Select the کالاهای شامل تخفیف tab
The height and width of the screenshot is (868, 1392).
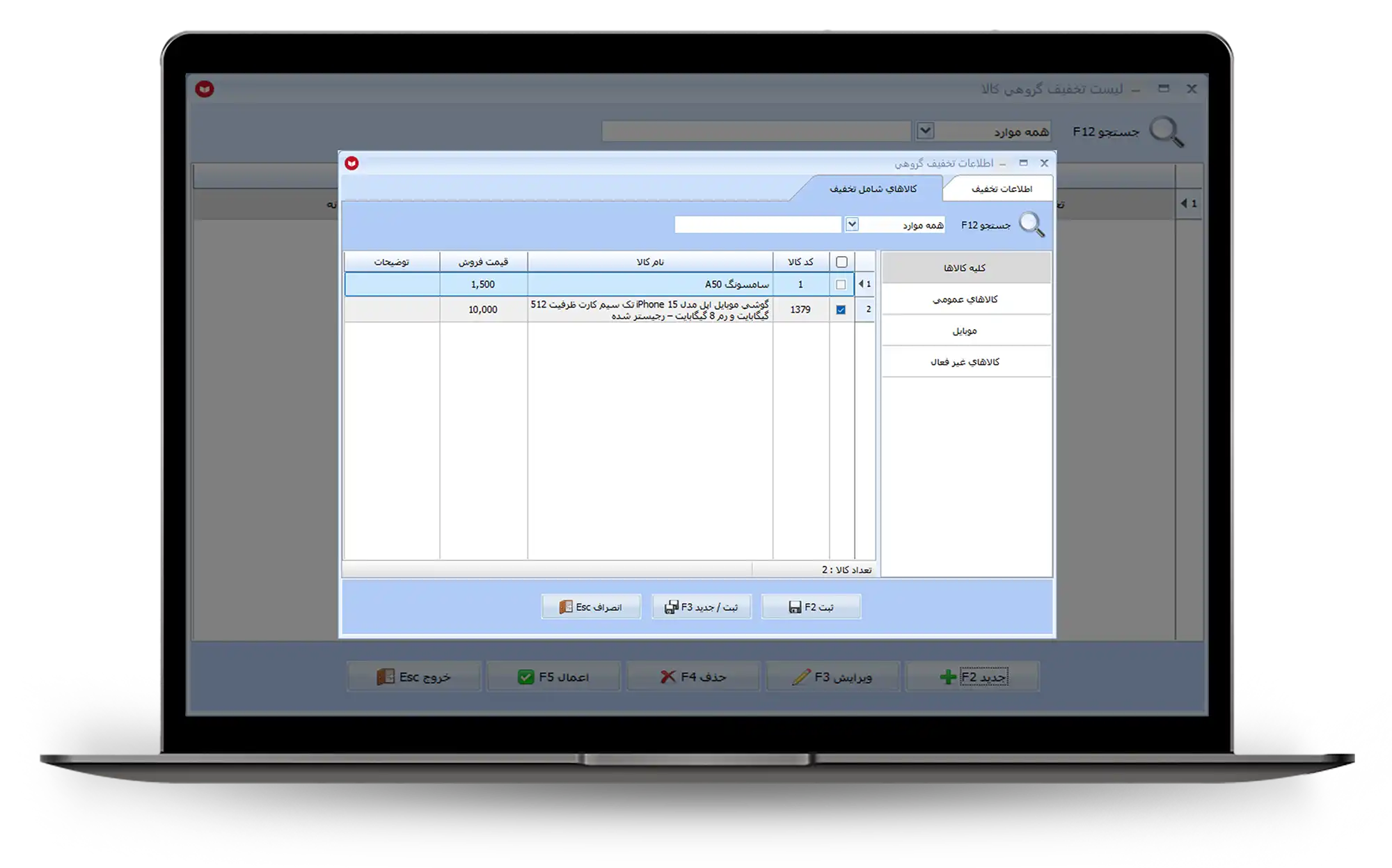[873, 189]
